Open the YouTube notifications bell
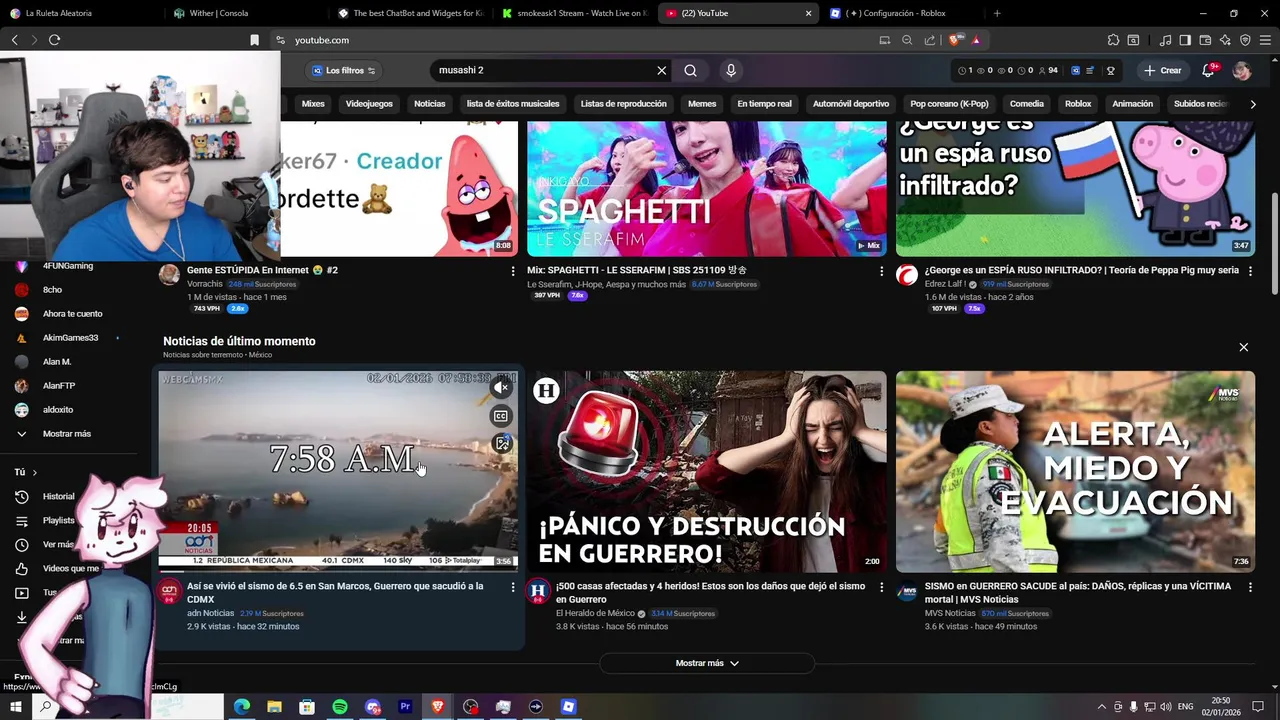Viewport: 1280px width, 720px height. 1208,70
